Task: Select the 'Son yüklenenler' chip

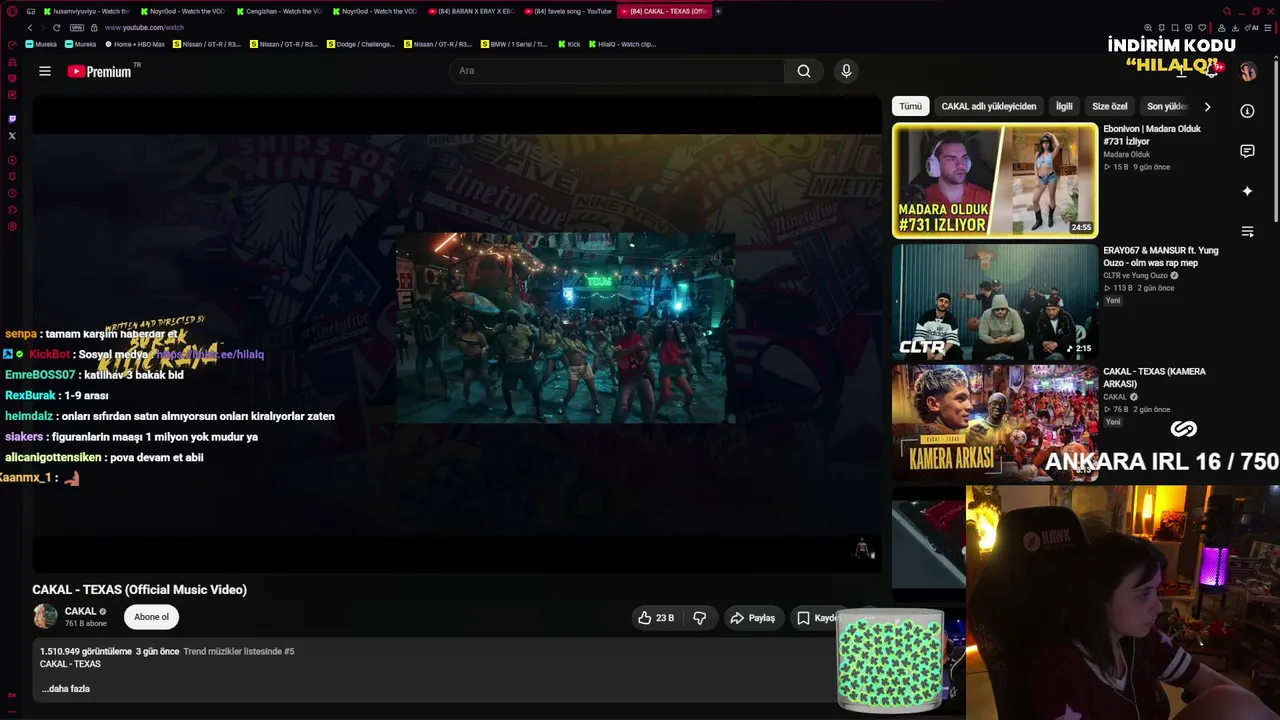Action: point(1167,106)
